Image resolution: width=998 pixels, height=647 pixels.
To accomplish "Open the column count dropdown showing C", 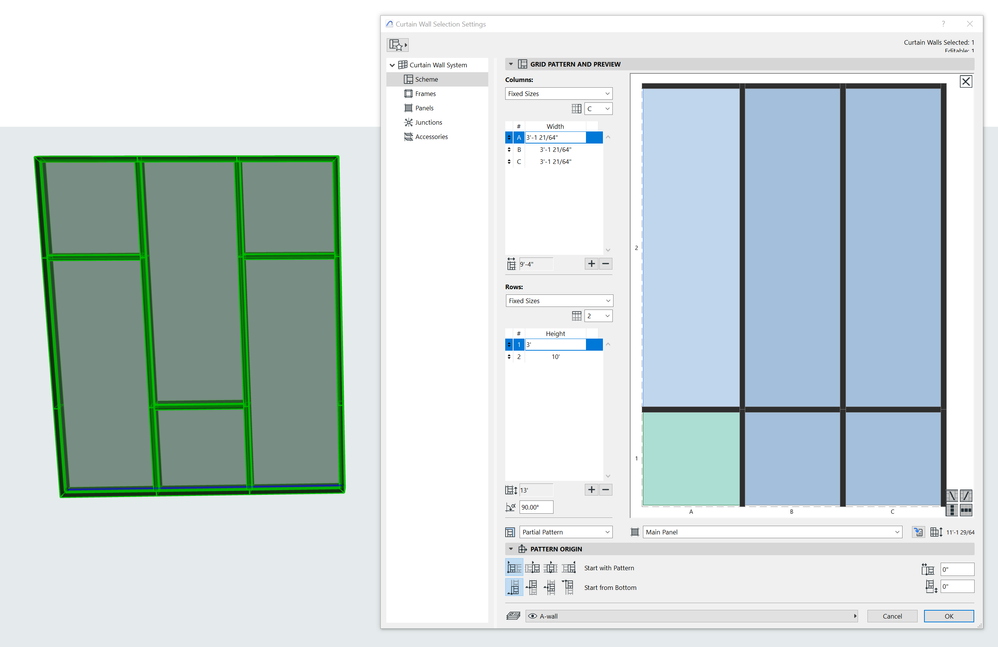I will [x=598, y=109].
